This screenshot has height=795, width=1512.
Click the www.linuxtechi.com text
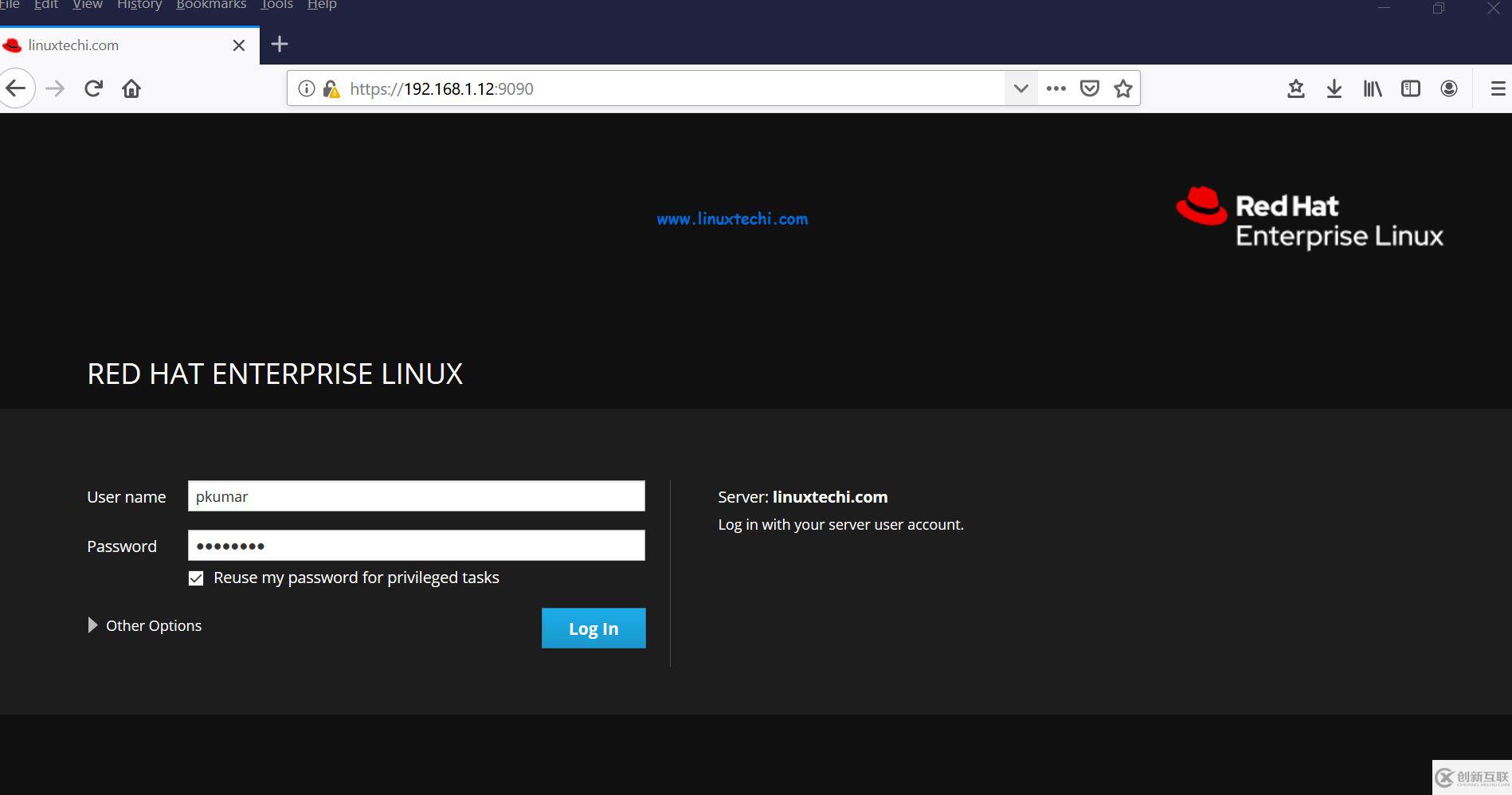[x=732, y=219]
